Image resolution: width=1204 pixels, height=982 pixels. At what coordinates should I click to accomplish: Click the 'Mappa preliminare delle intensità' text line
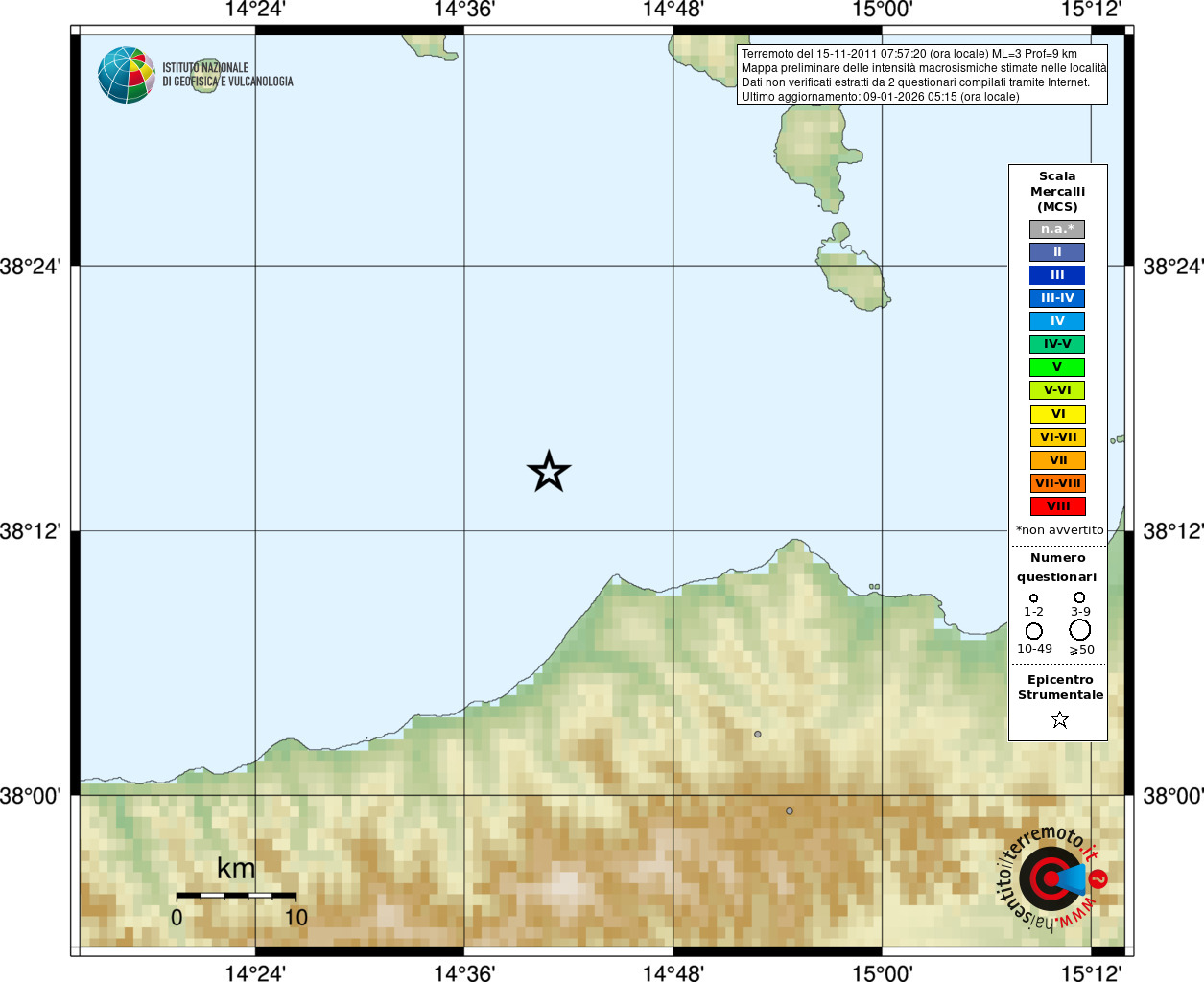(x=923, y=68)
